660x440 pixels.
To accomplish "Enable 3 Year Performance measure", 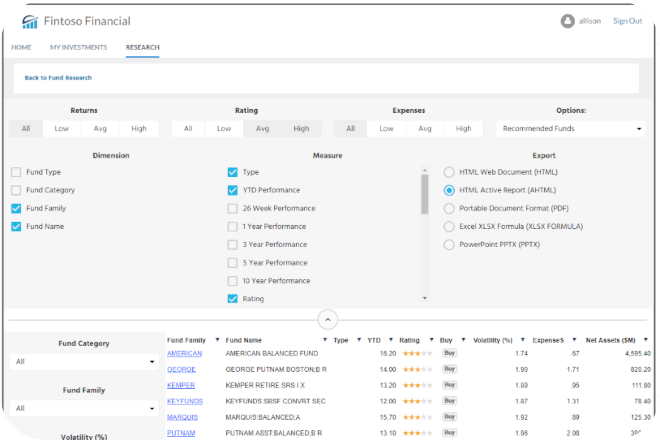I will tap(232, 245).
